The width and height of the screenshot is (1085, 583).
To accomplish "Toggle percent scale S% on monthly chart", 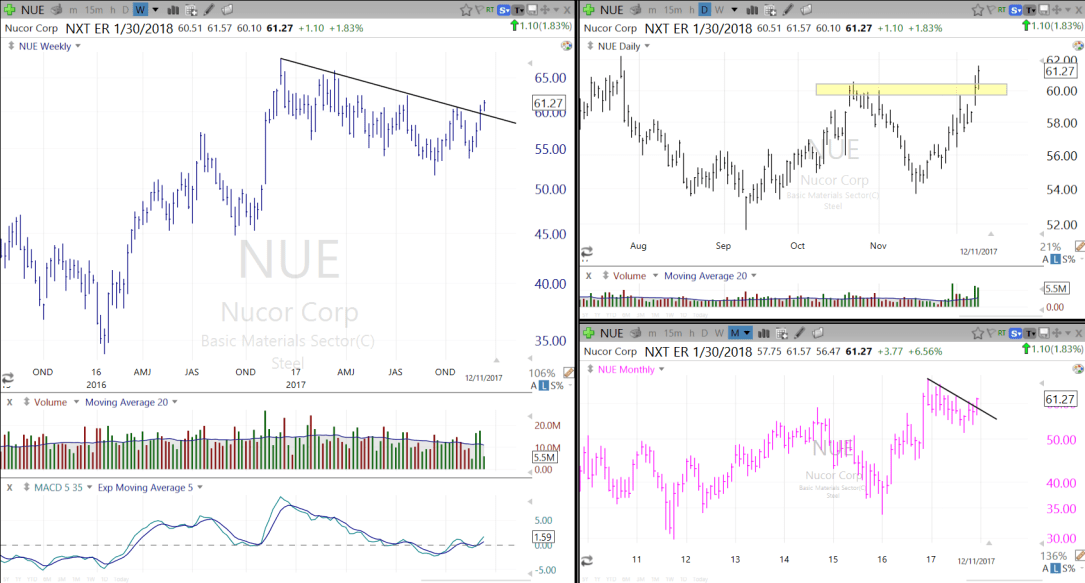I will click(1071, 569).
